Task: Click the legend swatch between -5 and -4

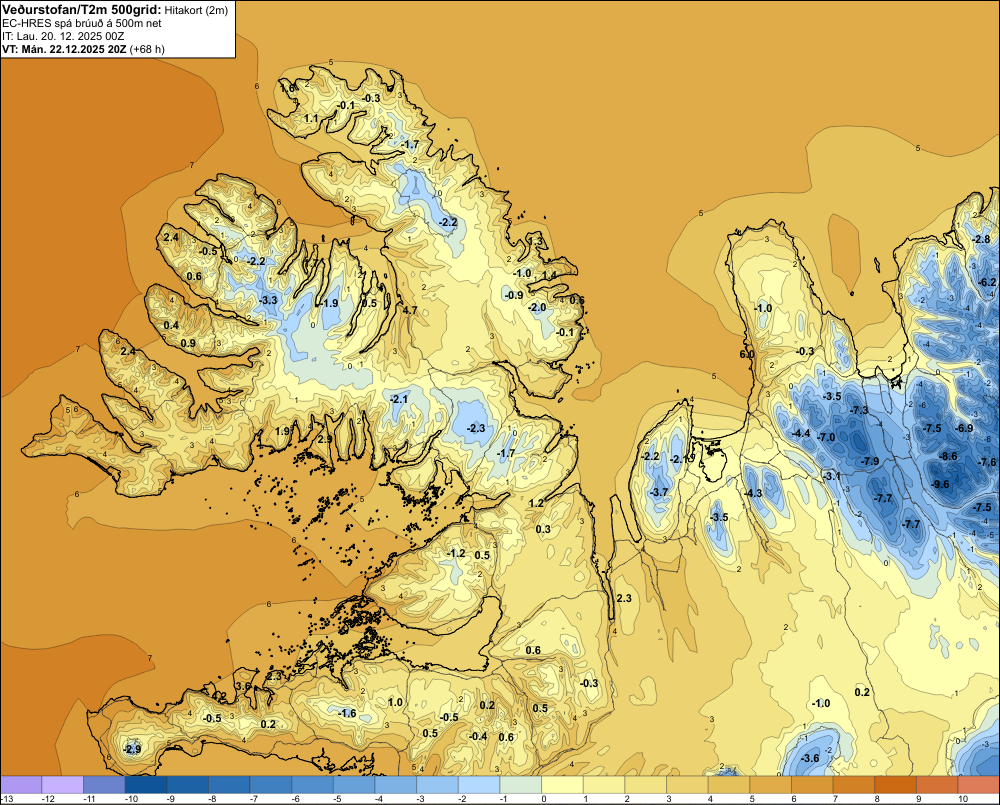Action: 354,785
